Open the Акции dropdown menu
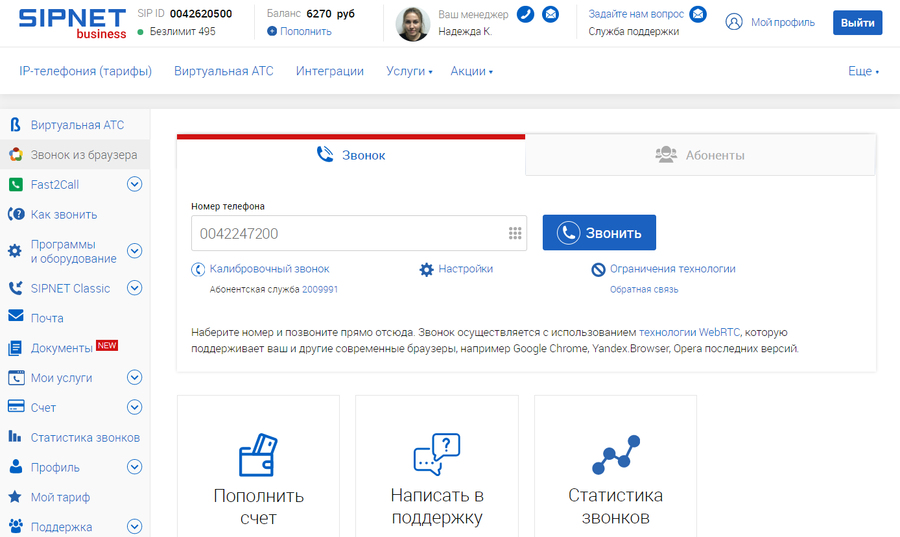 [471, 71]
